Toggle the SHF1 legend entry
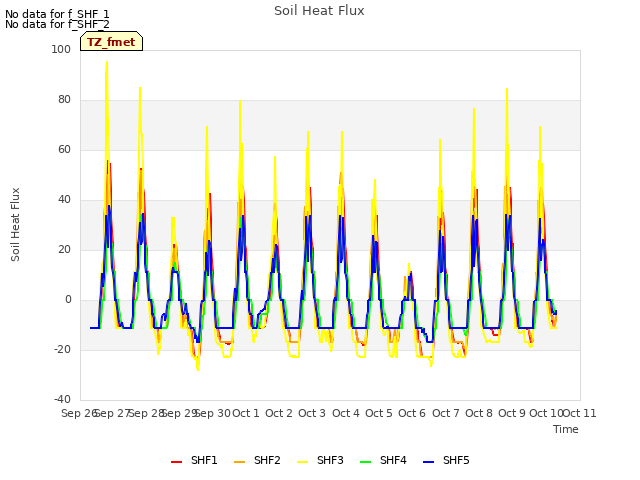Viewport: 640px width, 480px height. click(194, 460)
